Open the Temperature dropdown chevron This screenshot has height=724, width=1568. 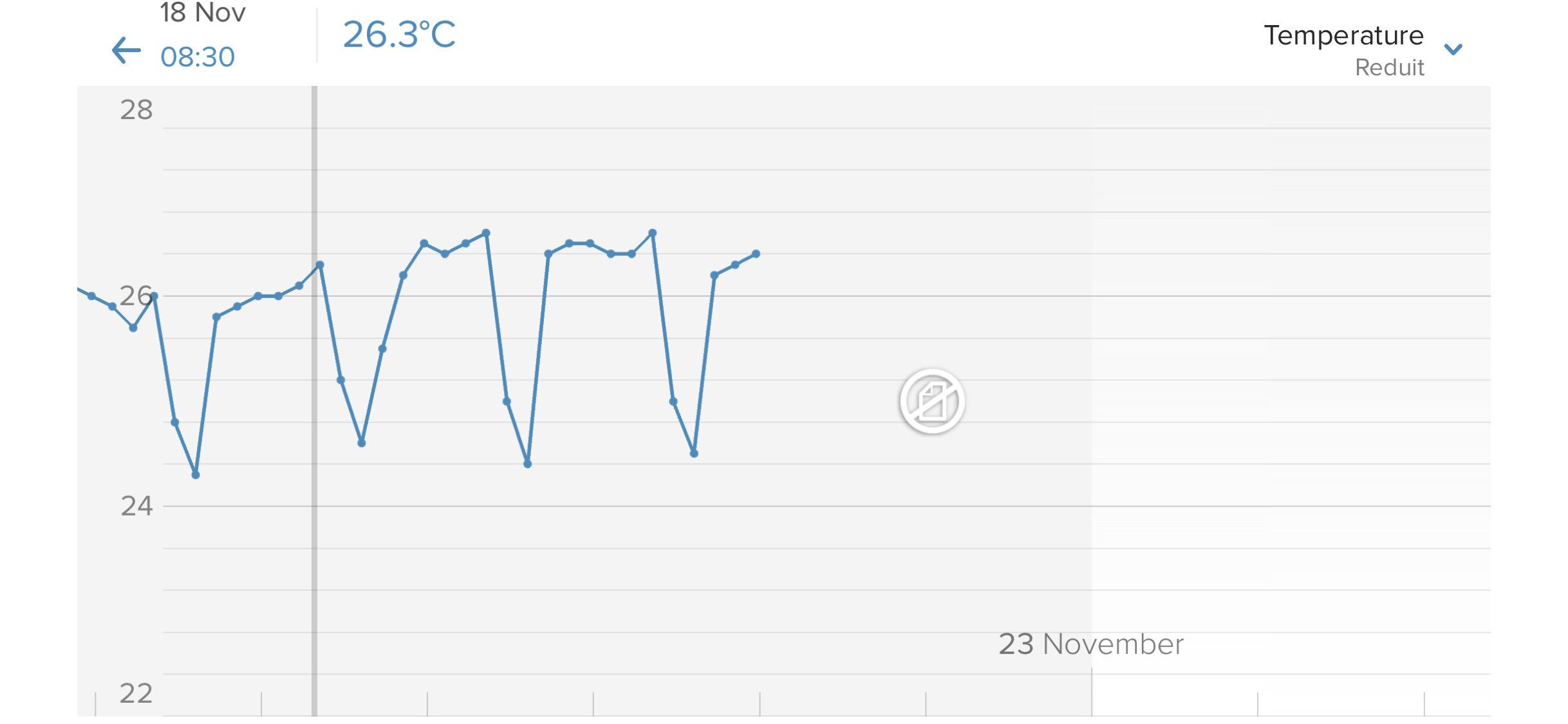[1453, 50]
